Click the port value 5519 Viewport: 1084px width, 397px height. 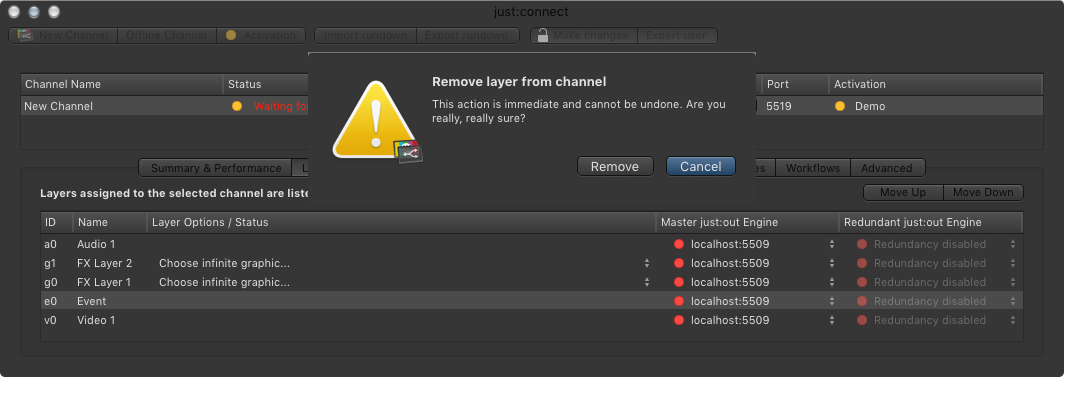point(778,107)
